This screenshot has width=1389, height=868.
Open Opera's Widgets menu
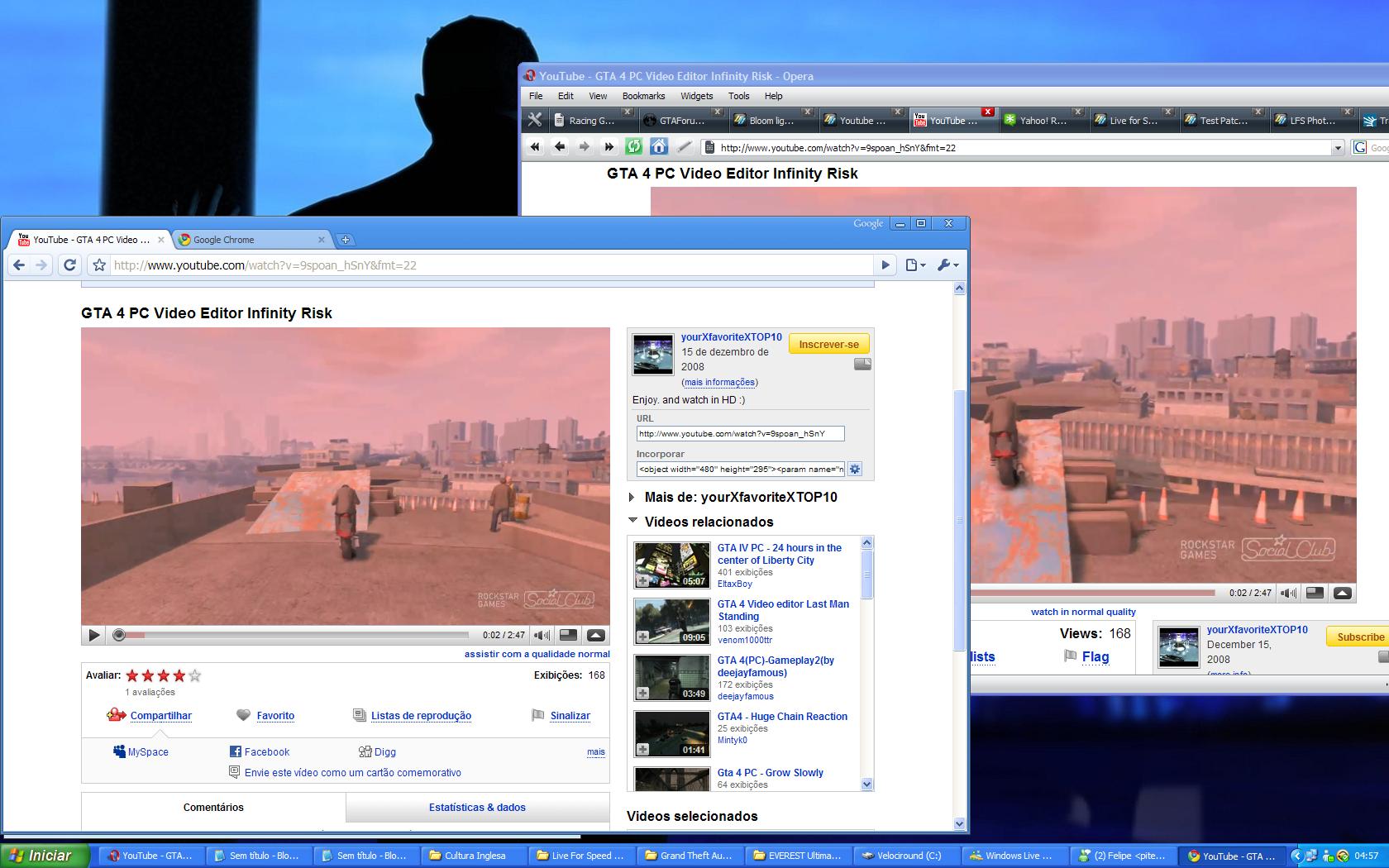tap(697, 96)
